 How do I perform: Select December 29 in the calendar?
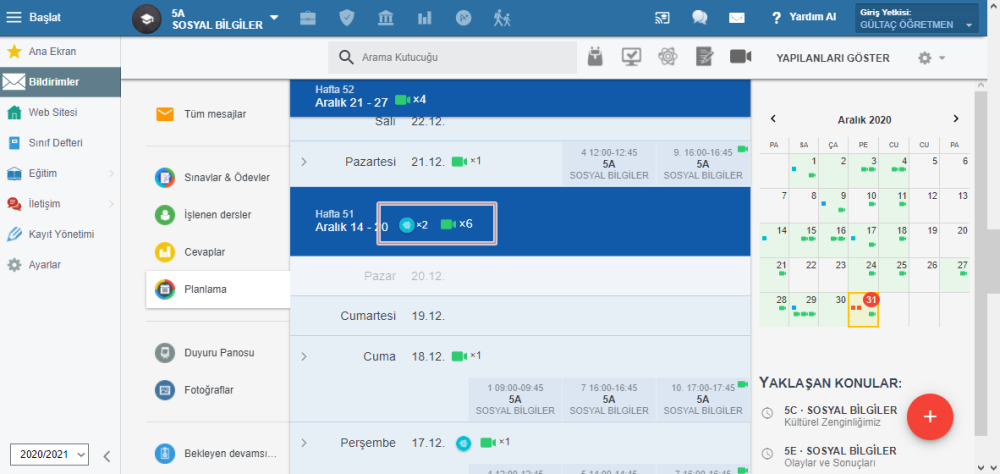tap(804, 310)
